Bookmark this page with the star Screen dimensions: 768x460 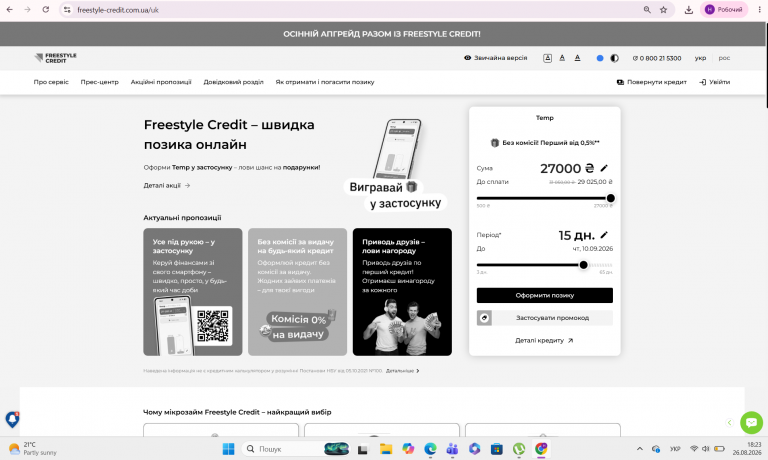(663, 10)
